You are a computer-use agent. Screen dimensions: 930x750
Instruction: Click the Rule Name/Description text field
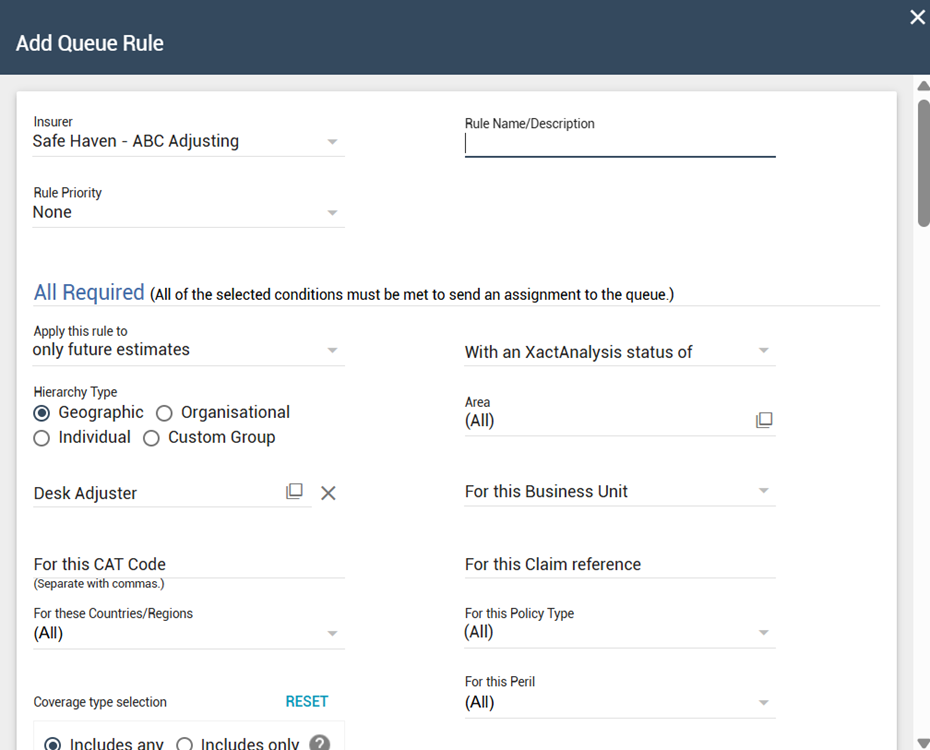[x=620, y=144]
